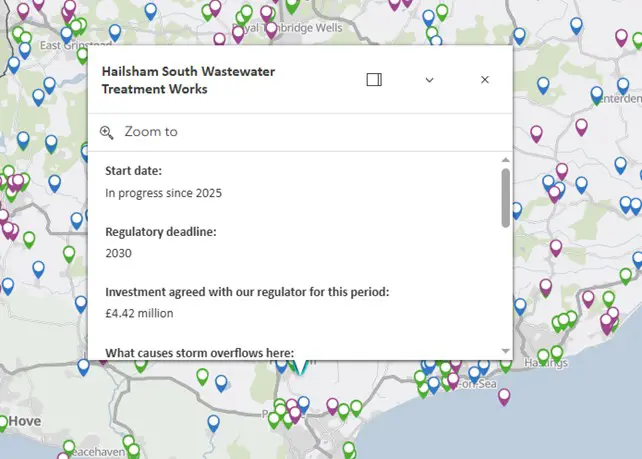
Task: Select southernmost purple pin near Hastings
Action: click(504, 397)
